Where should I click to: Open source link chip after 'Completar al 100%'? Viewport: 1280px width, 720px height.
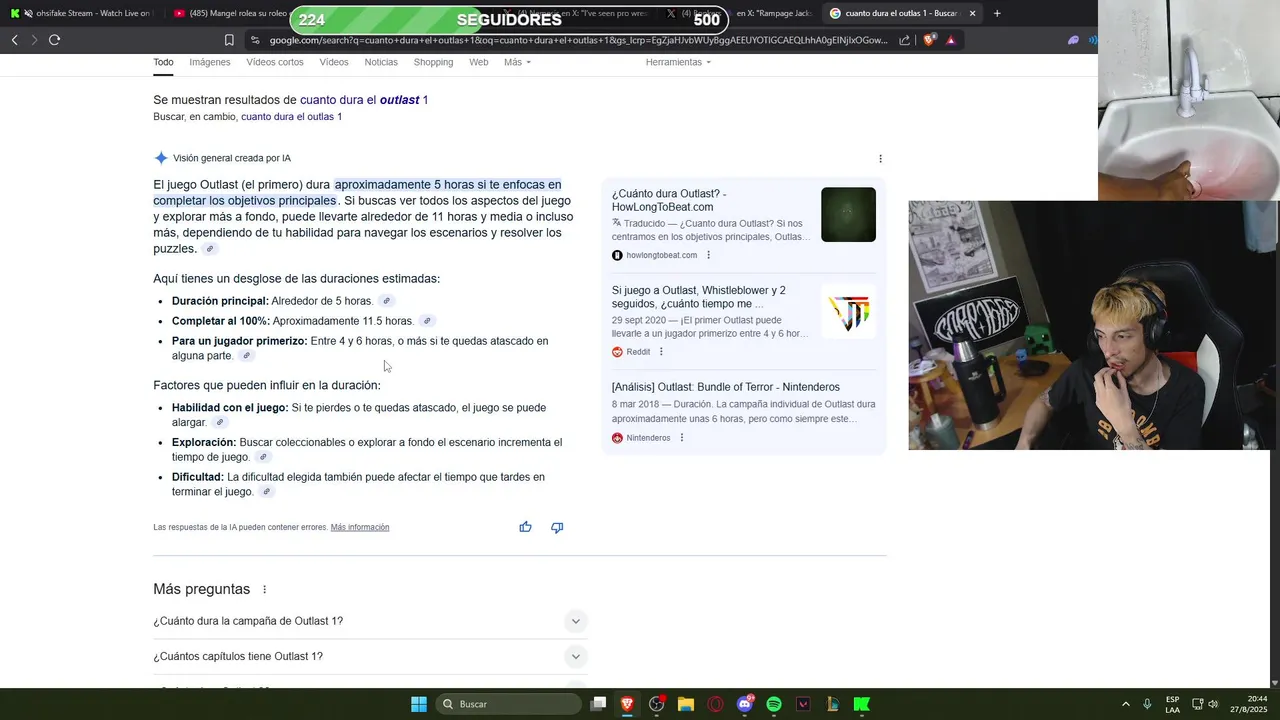pos(427,321)
